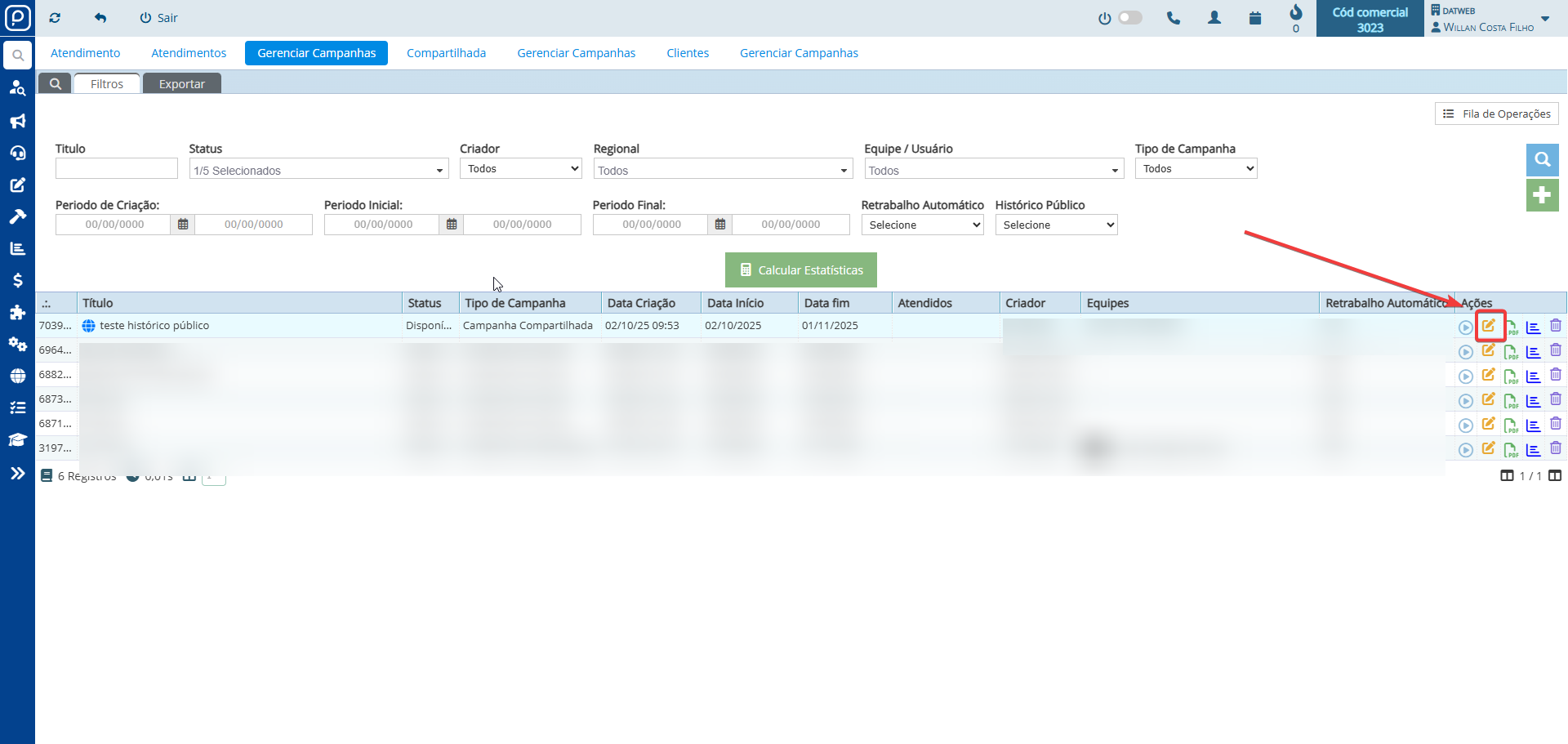Screen dimensions: 1568x744
Task: Click edit icon for teste histórico público campaign
Action: point(1489,326)
